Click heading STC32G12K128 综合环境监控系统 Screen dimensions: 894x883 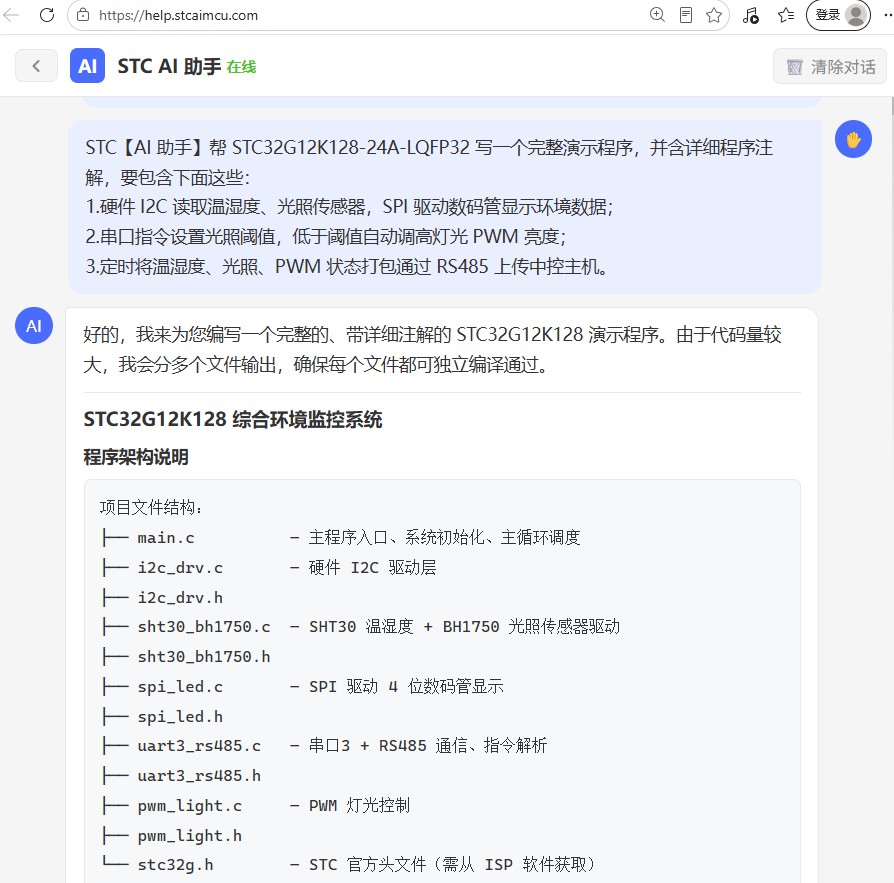pyautogui.click(x=233, y=420)
